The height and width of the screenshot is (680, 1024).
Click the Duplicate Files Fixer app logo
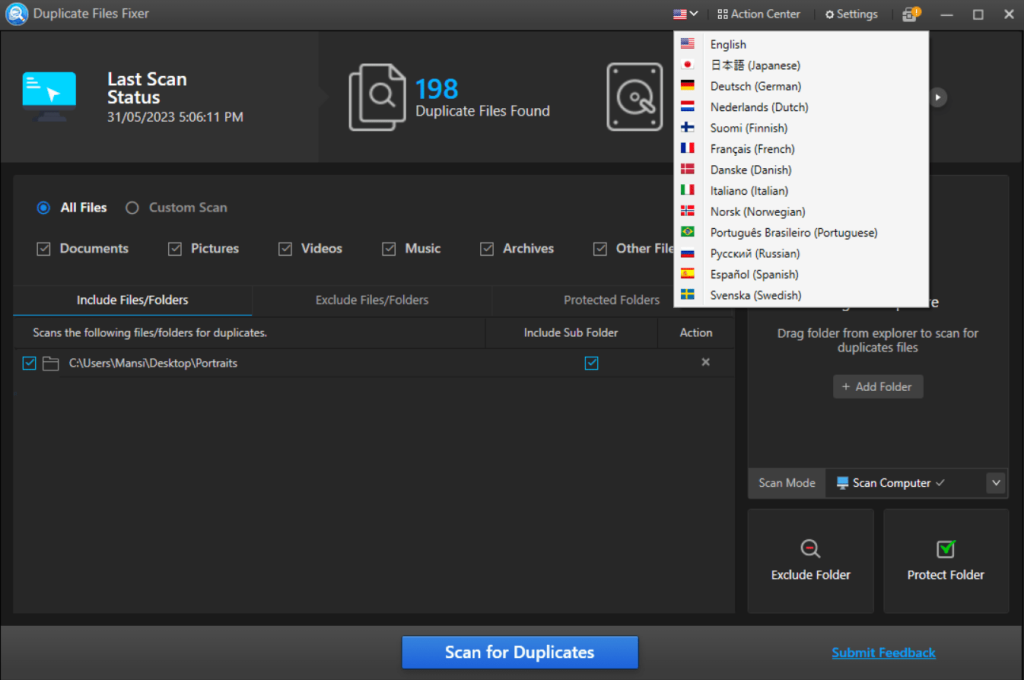[16, 14]
